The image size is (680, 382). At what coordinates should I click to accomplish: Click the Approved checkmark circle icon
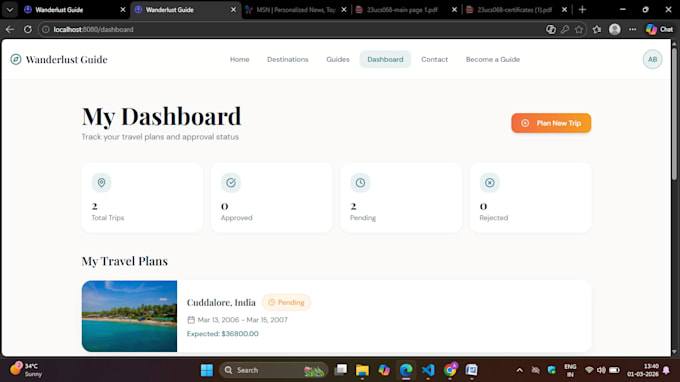click(x=231, y=183)
